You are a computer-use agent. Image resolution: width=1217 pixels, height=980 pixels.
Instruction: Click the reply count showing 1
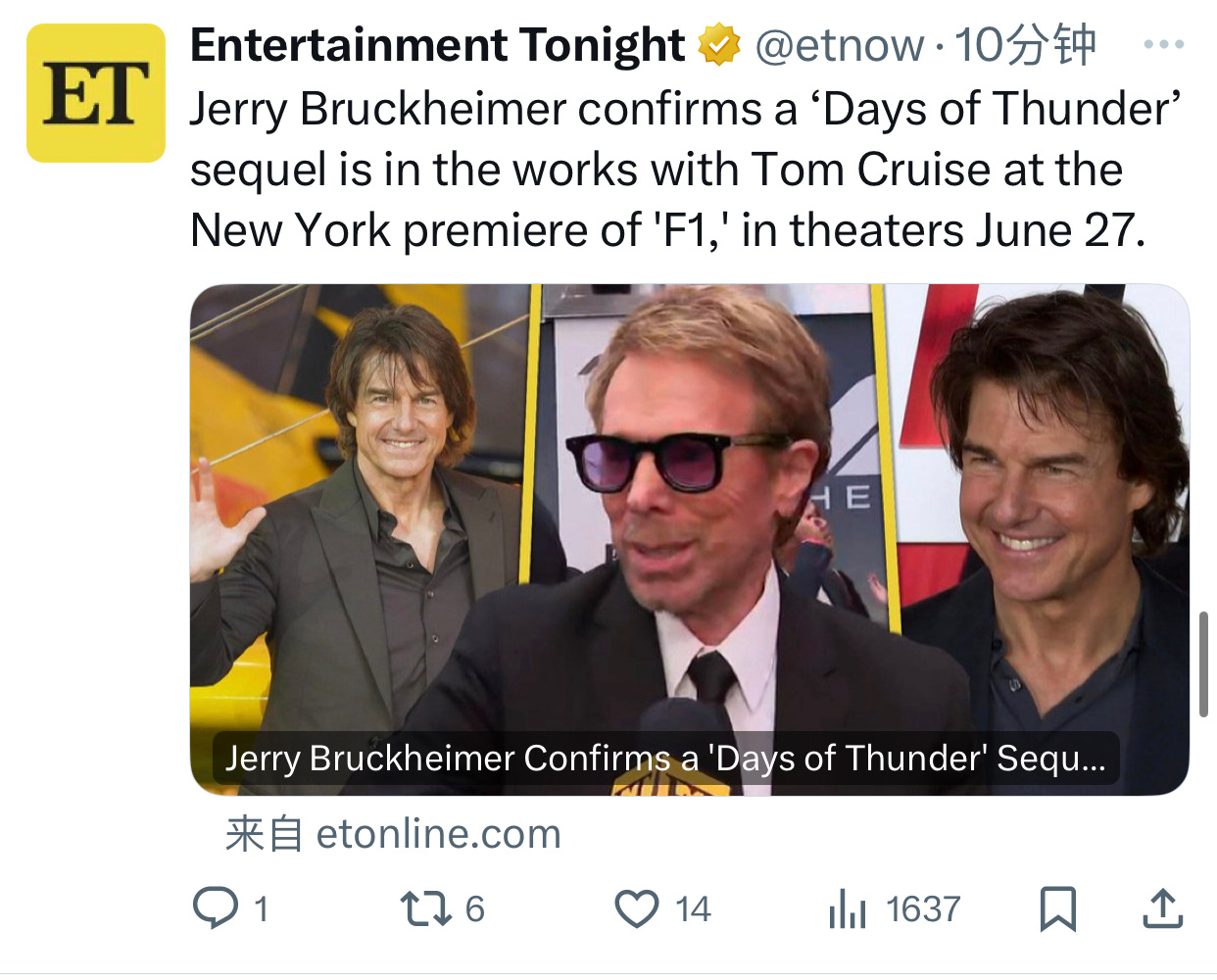pyautogui.click(x=261, y=909)
